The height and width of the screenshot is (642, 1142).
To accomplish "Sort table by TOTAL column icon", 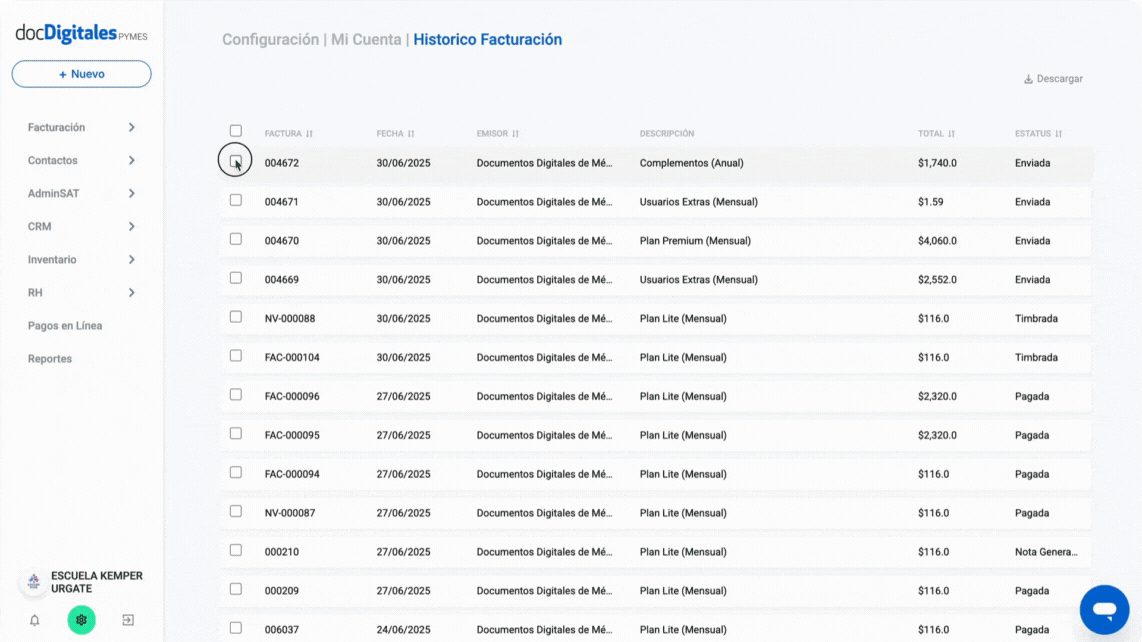I will click(951, 133).
